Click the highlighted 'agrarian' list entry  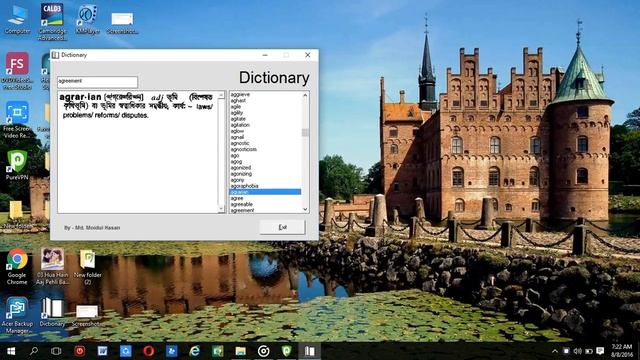[x=265, y=192]
